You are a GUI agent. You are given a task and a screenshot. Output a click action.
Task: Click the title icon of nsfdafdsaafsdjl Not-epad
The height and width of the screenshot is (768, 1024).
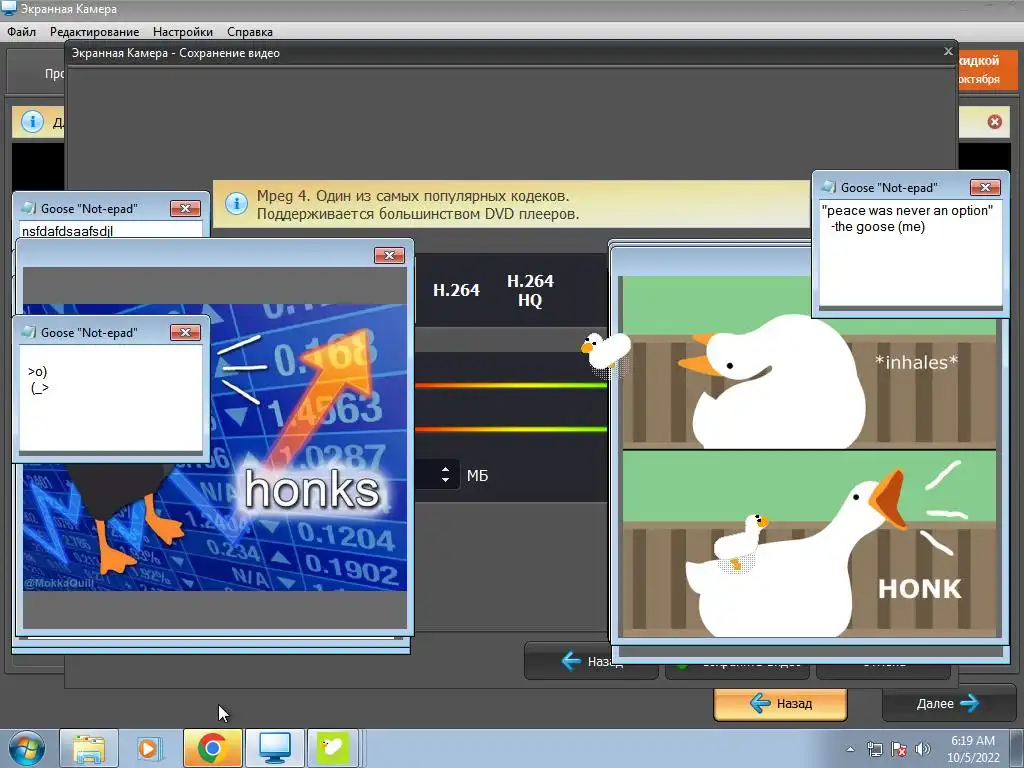pyautogui.click(x=28, y=208)
